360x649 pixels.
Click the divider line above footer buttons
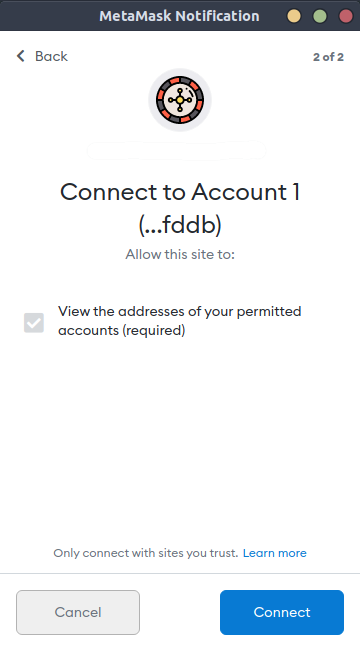(x=180, y=574)
